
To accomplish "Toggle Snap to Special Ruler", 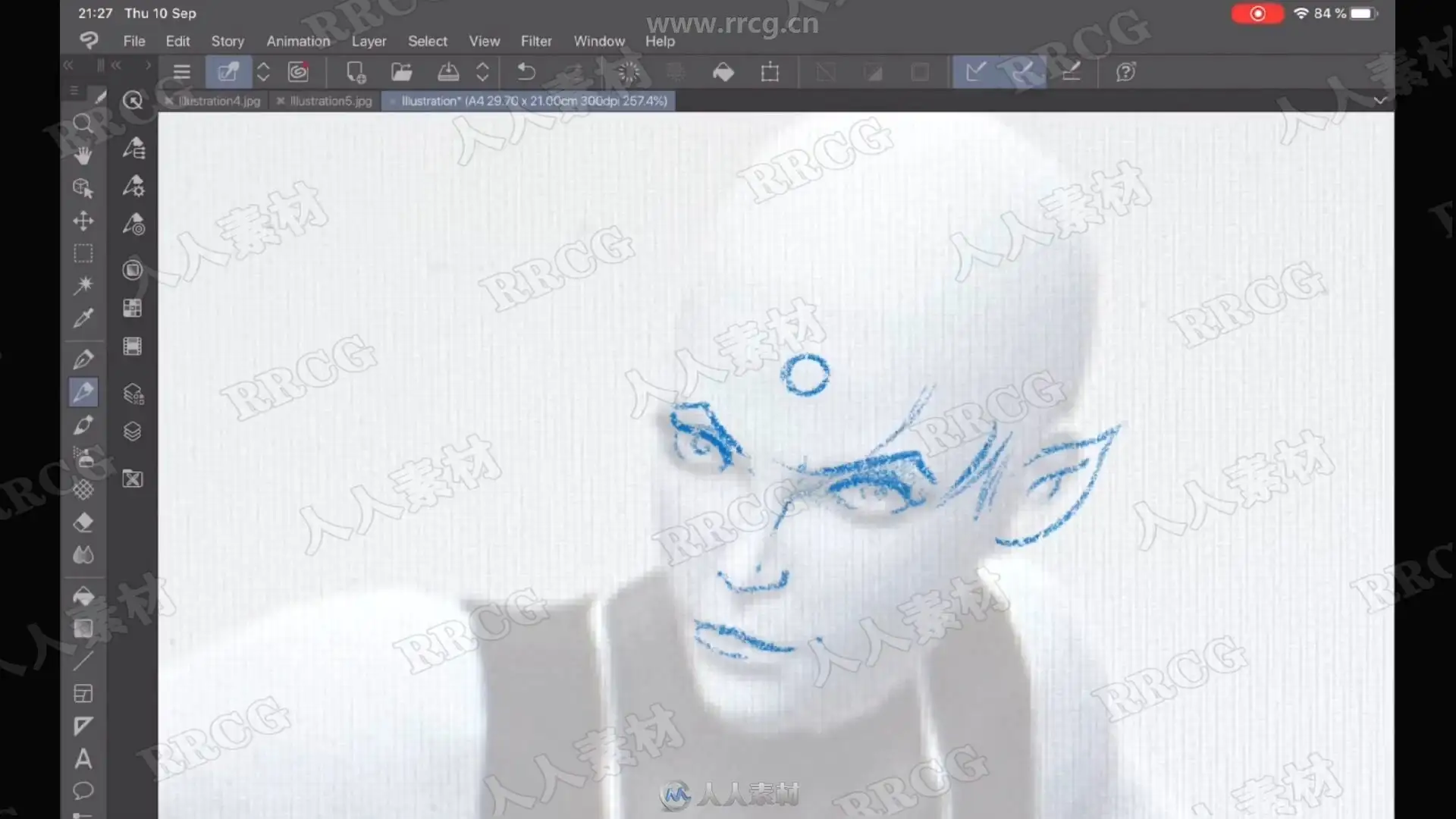I will (1023, 72).
